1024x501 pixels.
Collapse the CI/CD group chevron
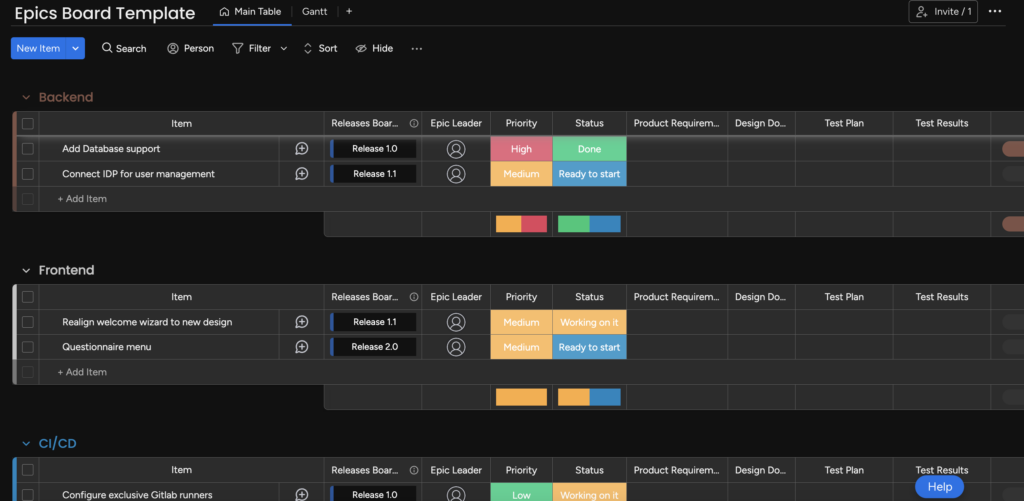point(26,444)
